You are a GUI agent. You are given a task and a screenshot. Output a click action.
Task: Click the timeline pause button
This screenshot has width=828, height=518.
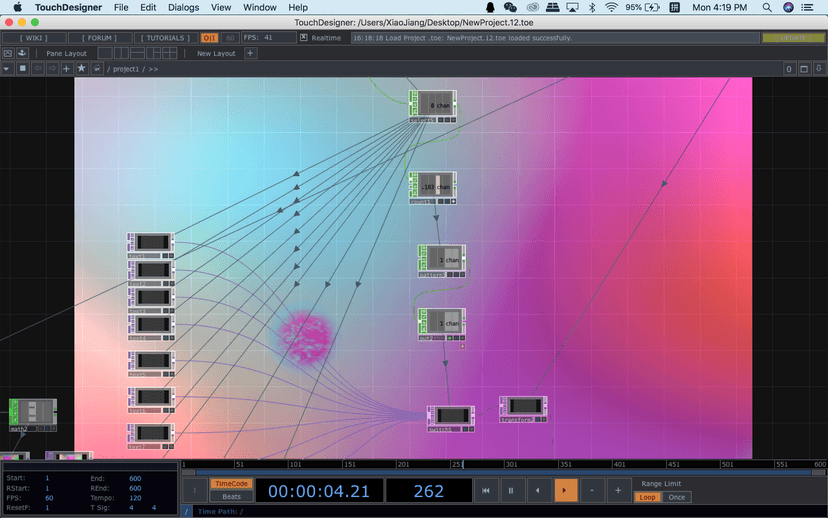point(511,491)
